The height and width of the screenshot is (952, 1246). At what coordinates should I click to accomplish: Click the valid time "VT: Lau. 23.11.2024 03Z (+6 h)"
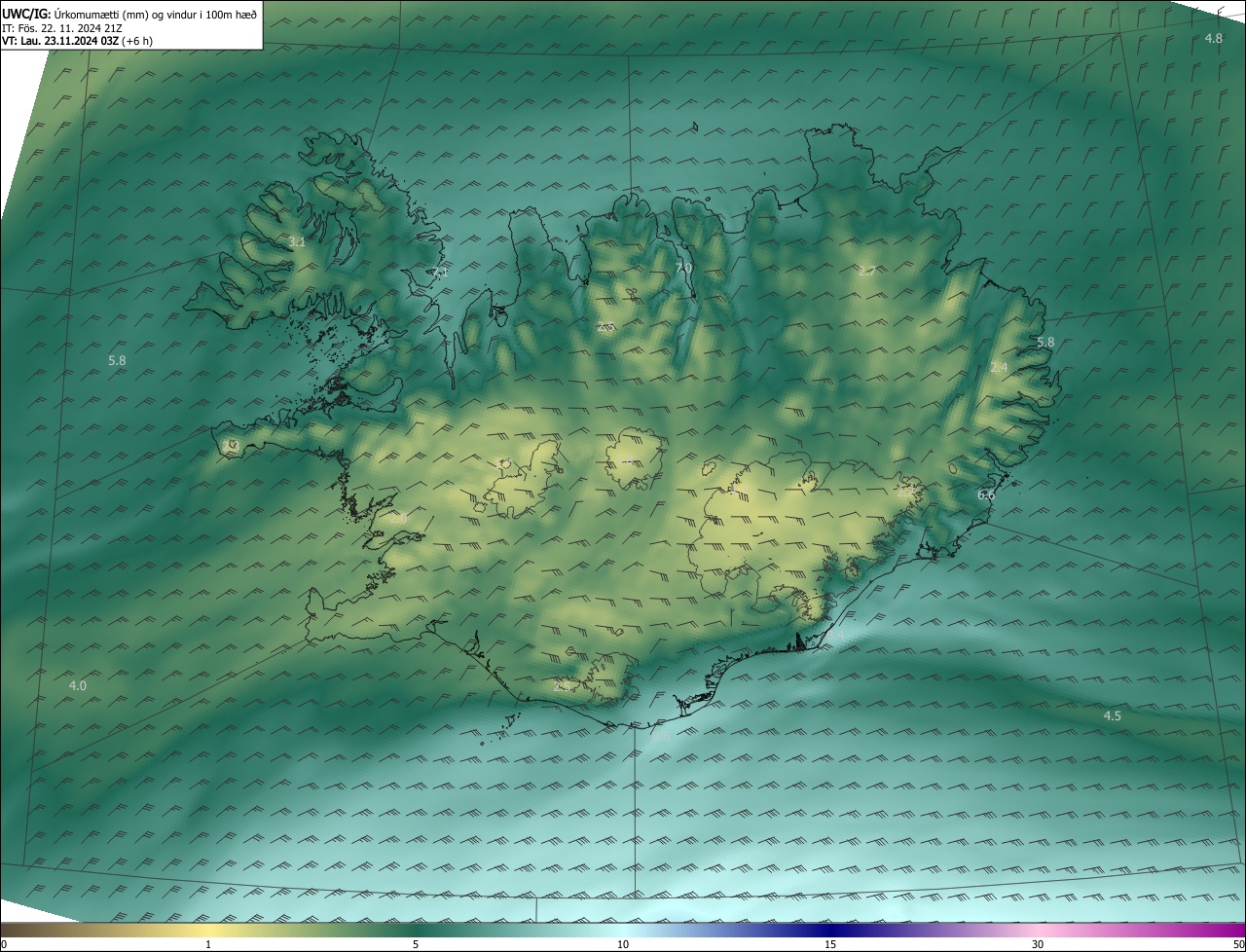click(x=77, y=41)
